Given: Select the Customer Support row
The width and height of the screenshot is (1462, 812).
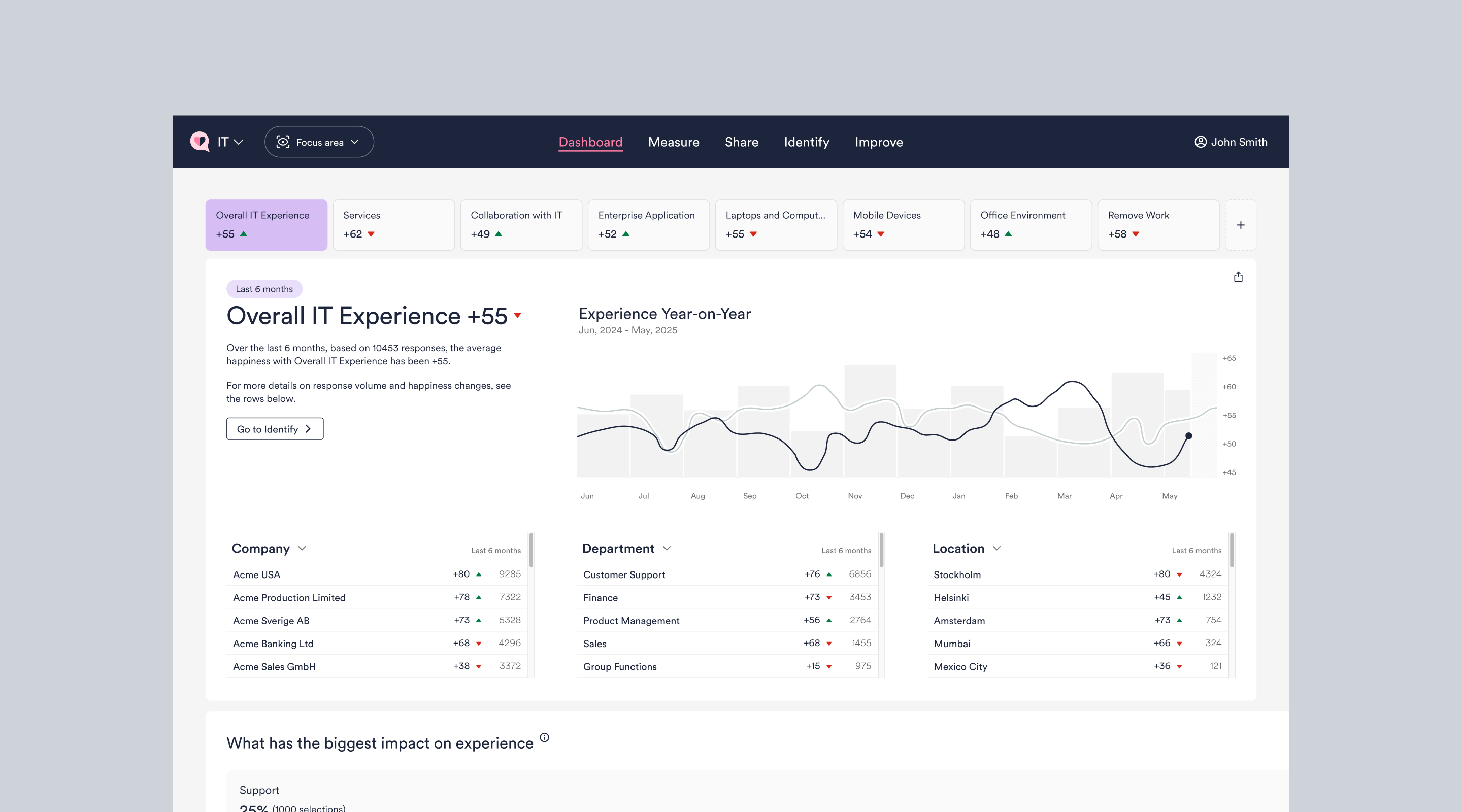Looking at the screenshot, I should [727, 574].
